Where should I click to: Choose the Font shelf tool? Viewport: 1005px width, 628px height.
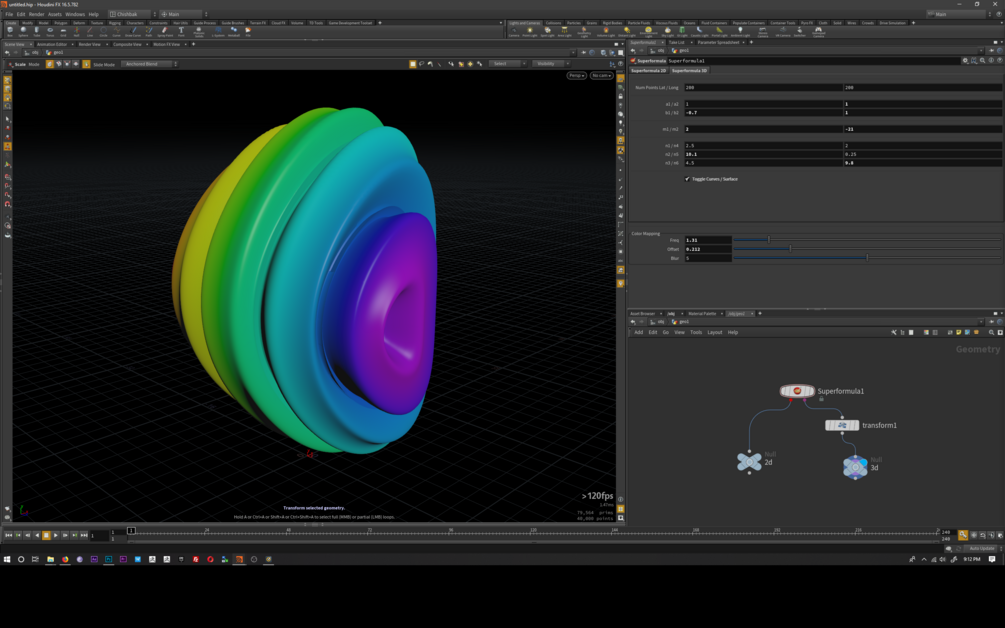click(x=181, y=31)
